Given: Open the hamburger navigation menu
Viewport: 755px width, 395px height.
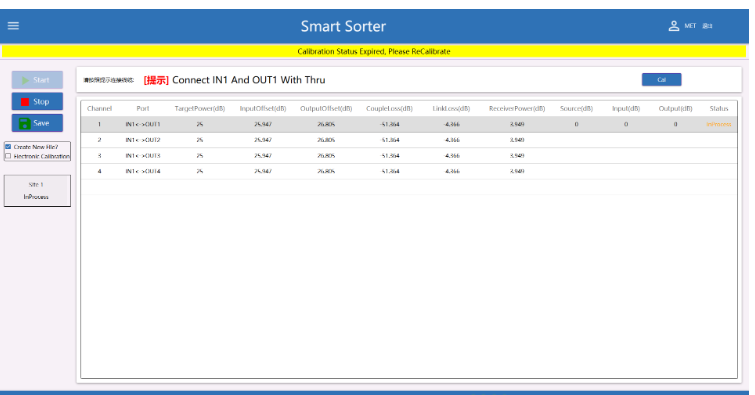Looking at the screenshot, I should point(13,26).
